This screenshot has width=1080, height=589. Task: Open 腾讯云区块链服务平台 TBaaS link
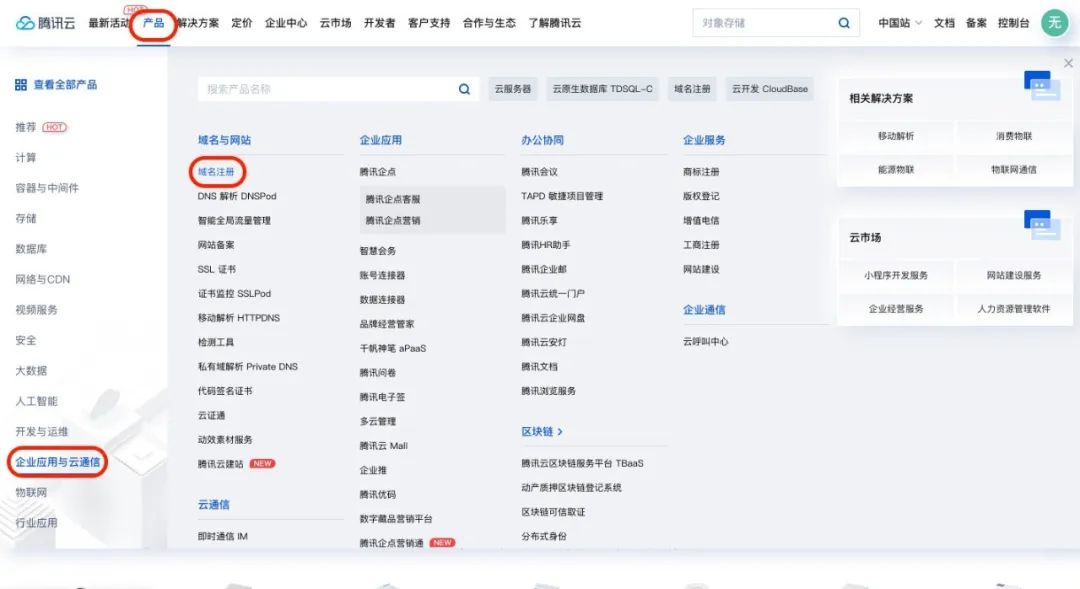[582, 464]
